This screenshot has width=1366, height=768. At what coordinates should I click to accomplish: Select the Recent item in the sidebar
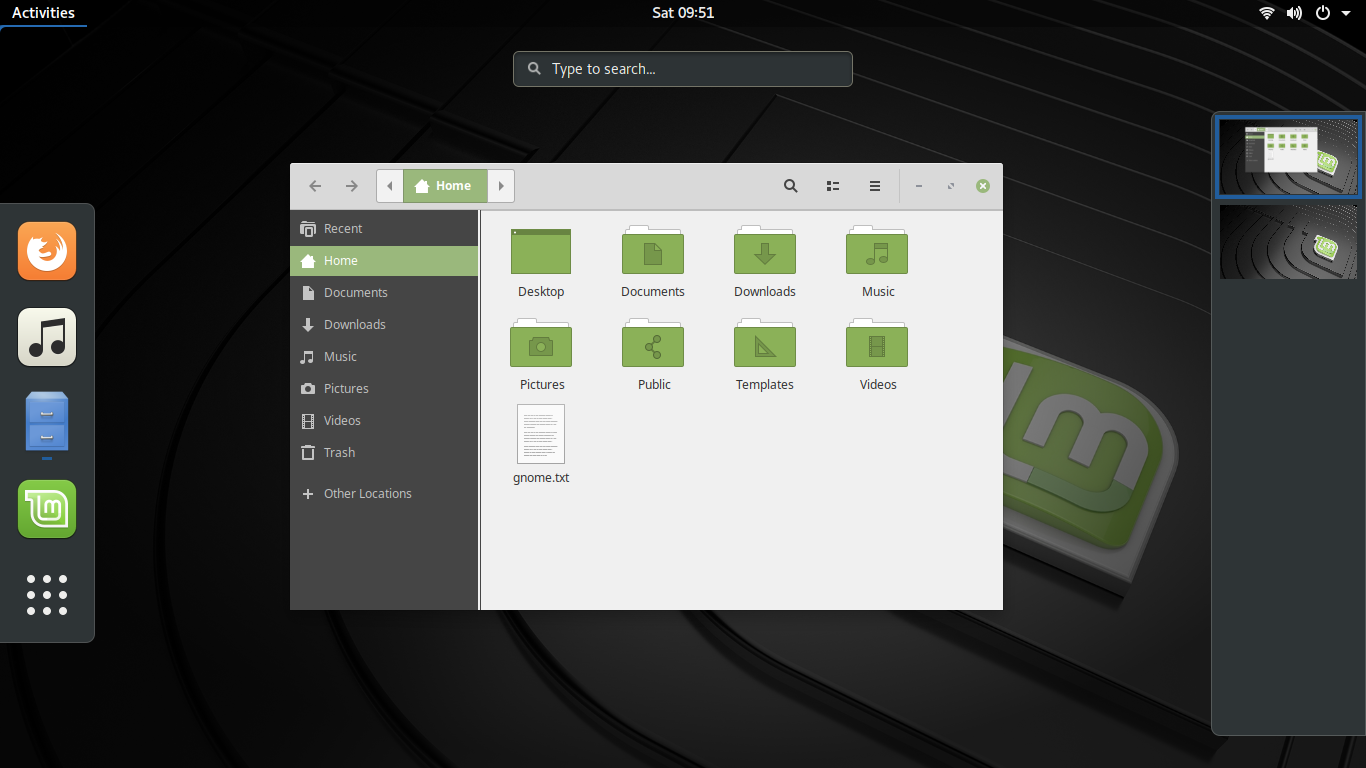[x=343, y=228]
